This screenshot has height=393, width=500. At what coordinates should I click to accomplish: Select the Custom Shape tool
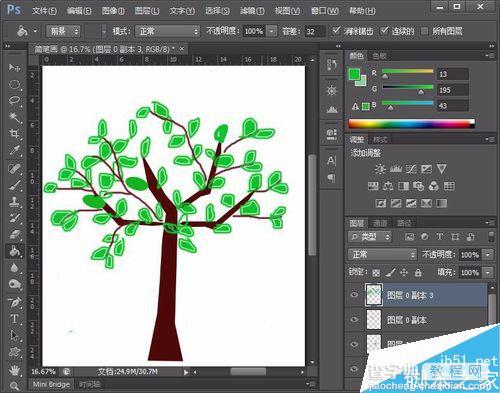[14, 352]
